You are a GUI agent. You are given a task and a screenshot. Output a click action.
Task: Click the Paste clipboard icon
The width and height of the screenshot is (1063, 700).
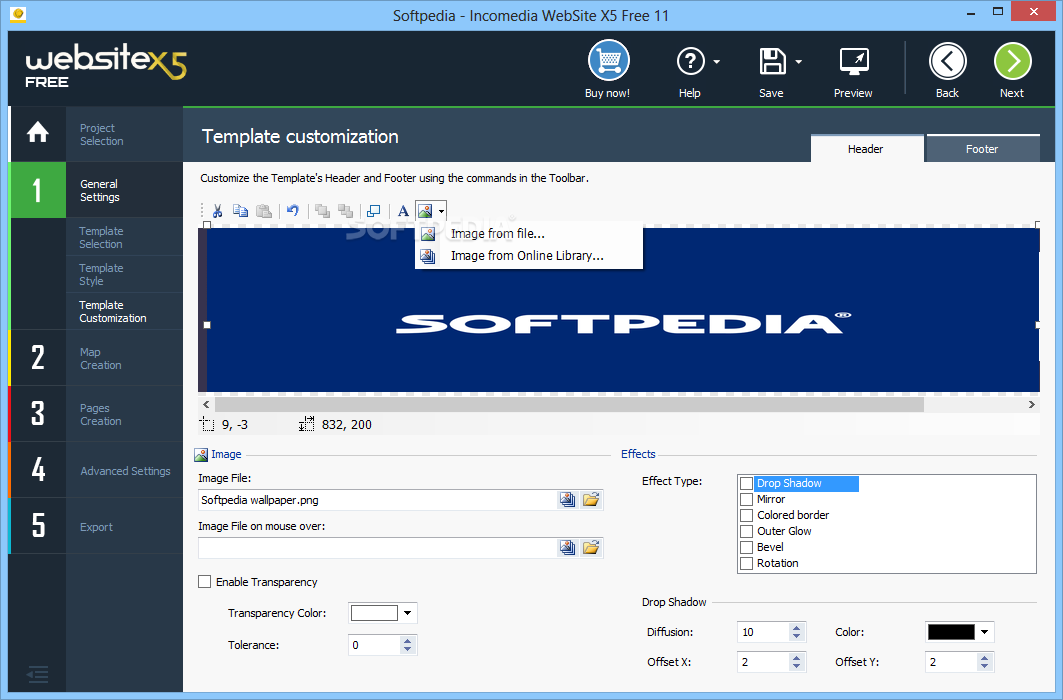(x=264, y=211)
